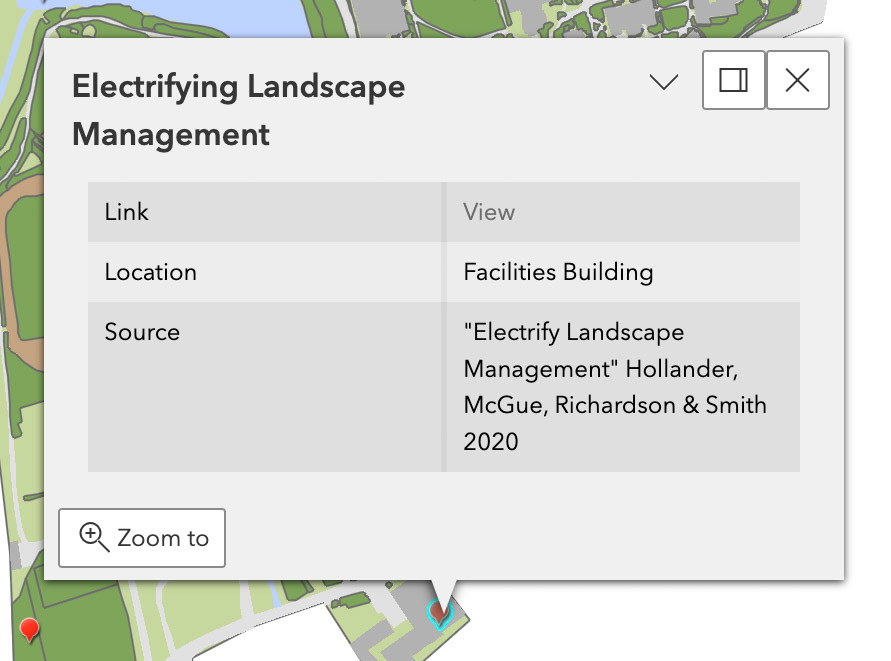Open the View link in the Link row

point(489,212)
